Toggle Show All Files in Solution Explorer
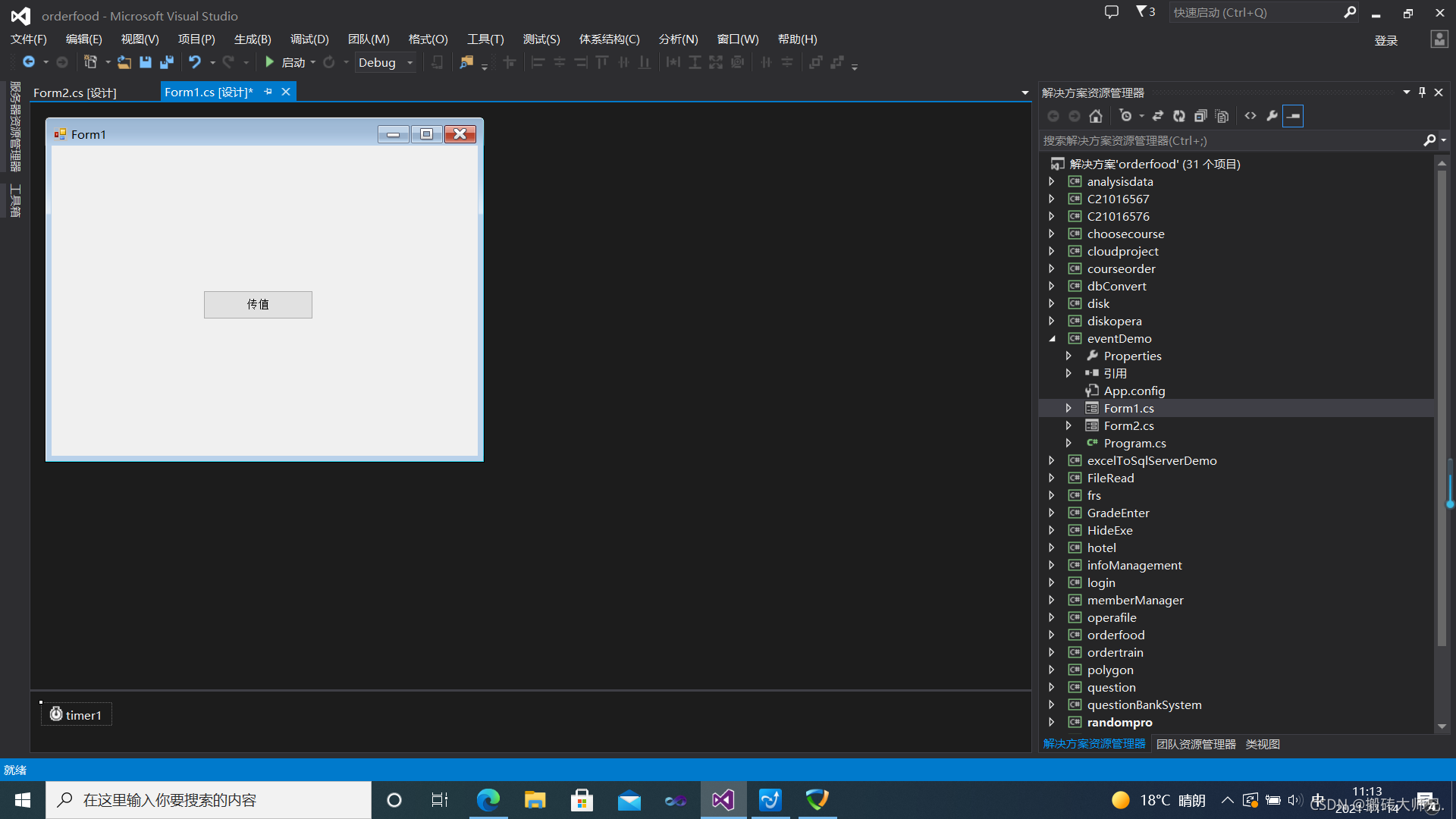 (1222, 116)
